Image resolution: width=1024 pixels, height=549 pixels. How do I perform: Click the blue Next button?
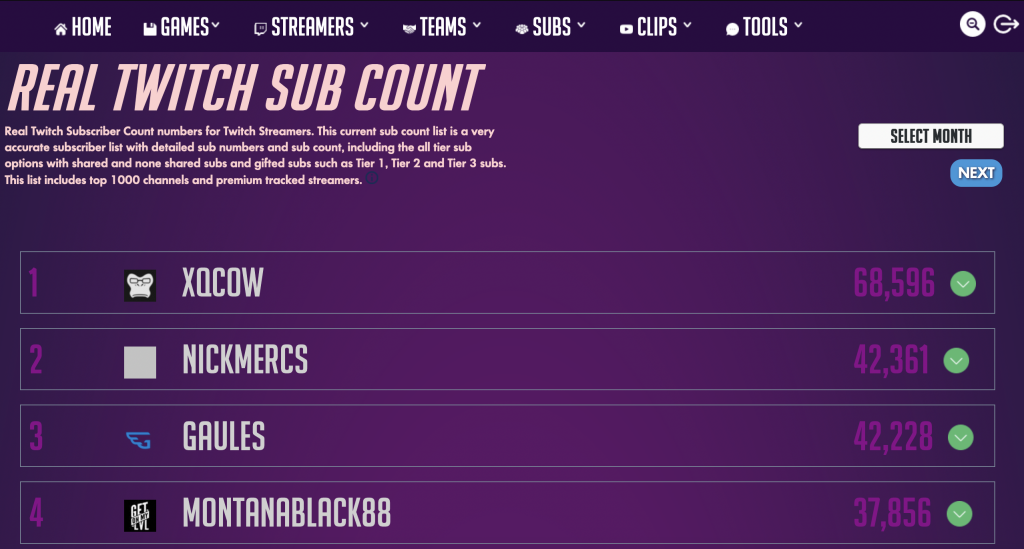point(976,173)
